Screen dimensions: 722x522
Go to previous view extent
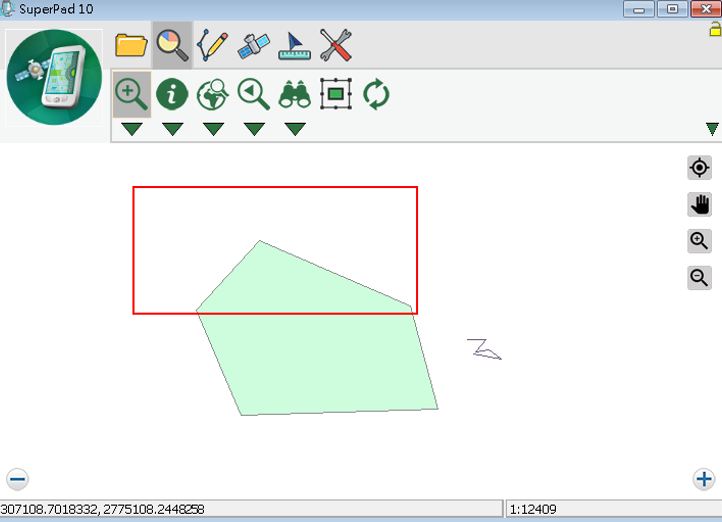click(x=254, y=95)
